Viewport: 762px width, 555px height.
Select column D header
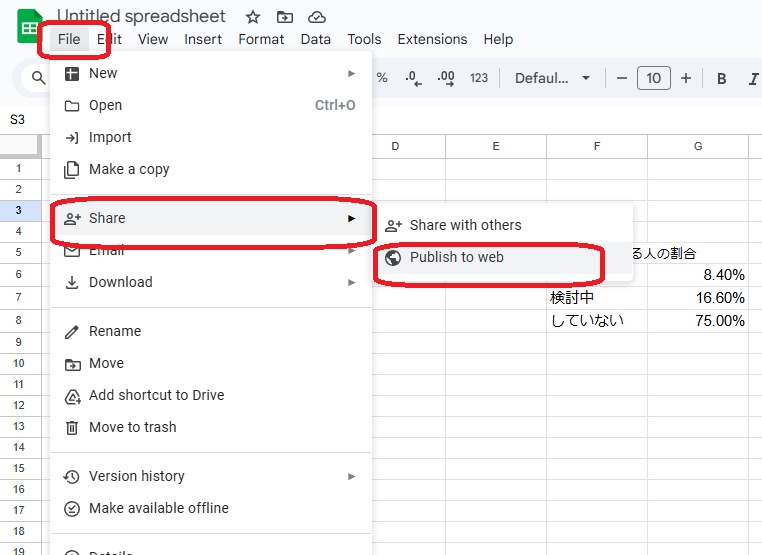(x=408, y=146)
